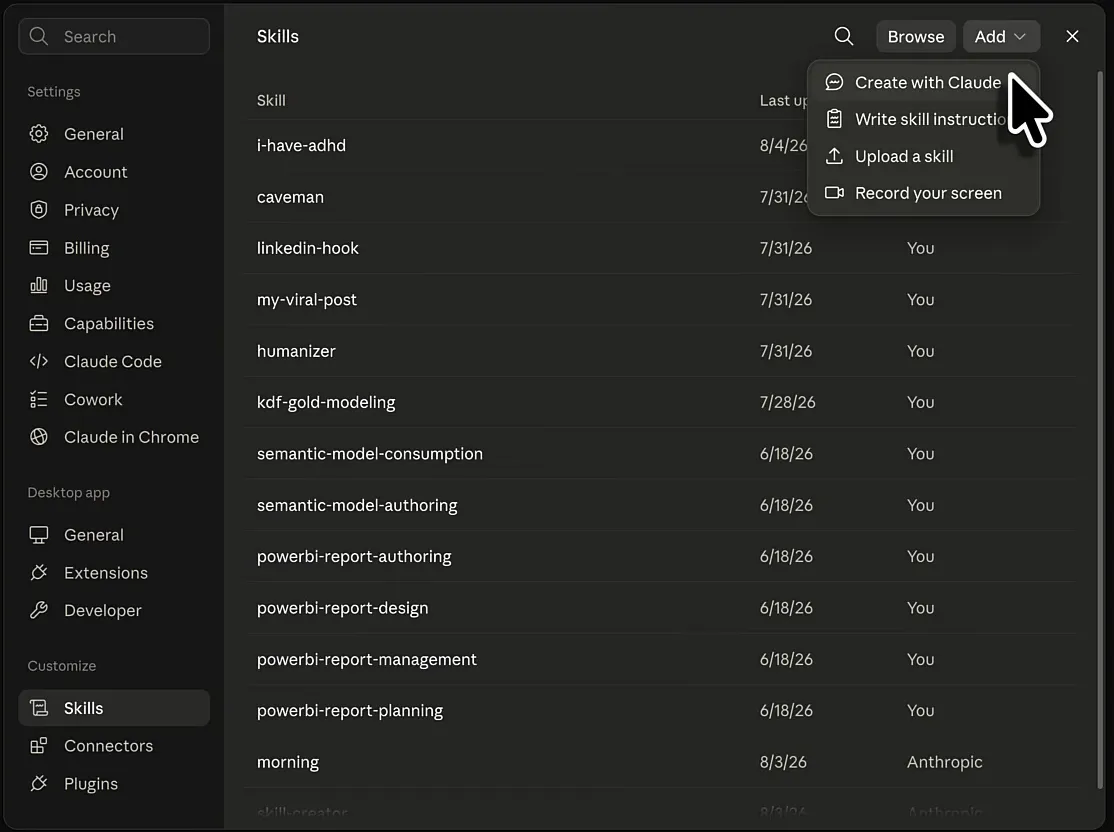Image resolution: width=1114 pixels, height=832 pixels.
Task: Click the Browse button
Action: (916, 36)
